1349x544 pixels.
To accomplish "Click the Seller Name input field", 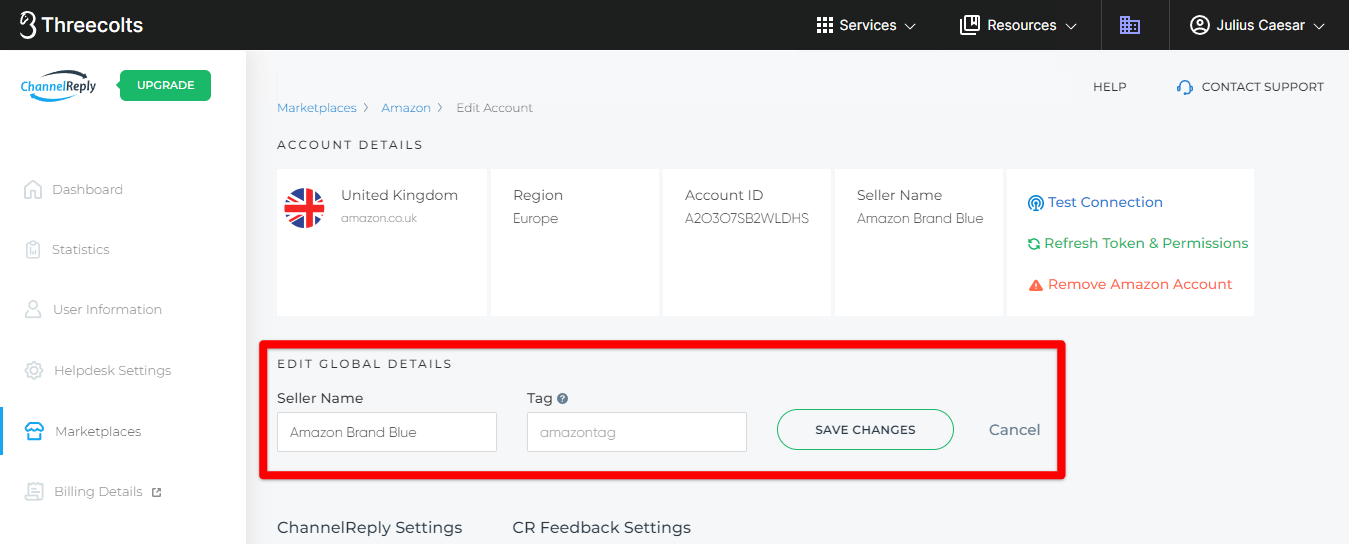I will pos(387,432).
